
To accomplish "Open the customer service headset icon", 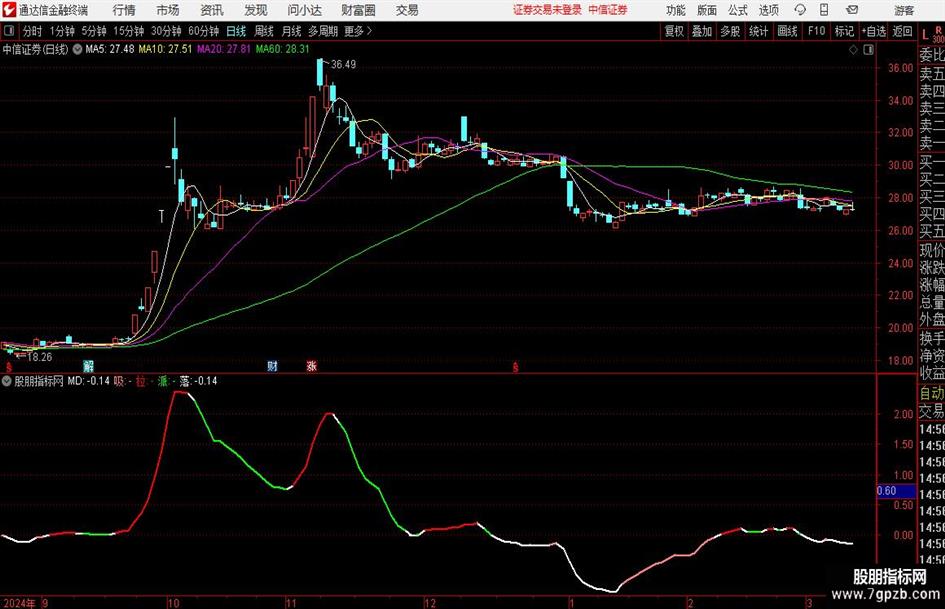I will click(800, 10).
